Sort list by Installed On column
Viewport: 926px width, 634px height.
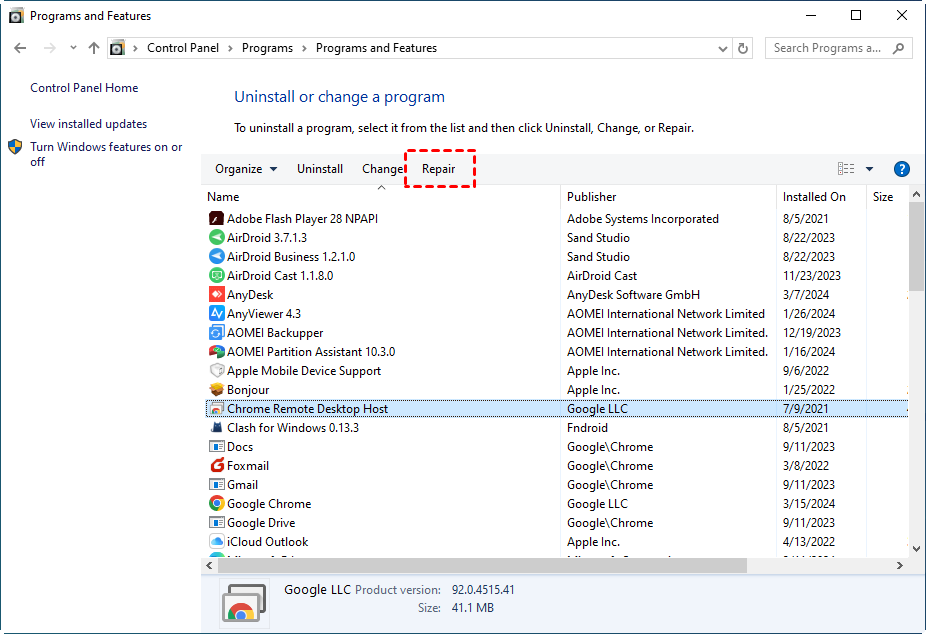pyautogui.click(x=814, y=197)
